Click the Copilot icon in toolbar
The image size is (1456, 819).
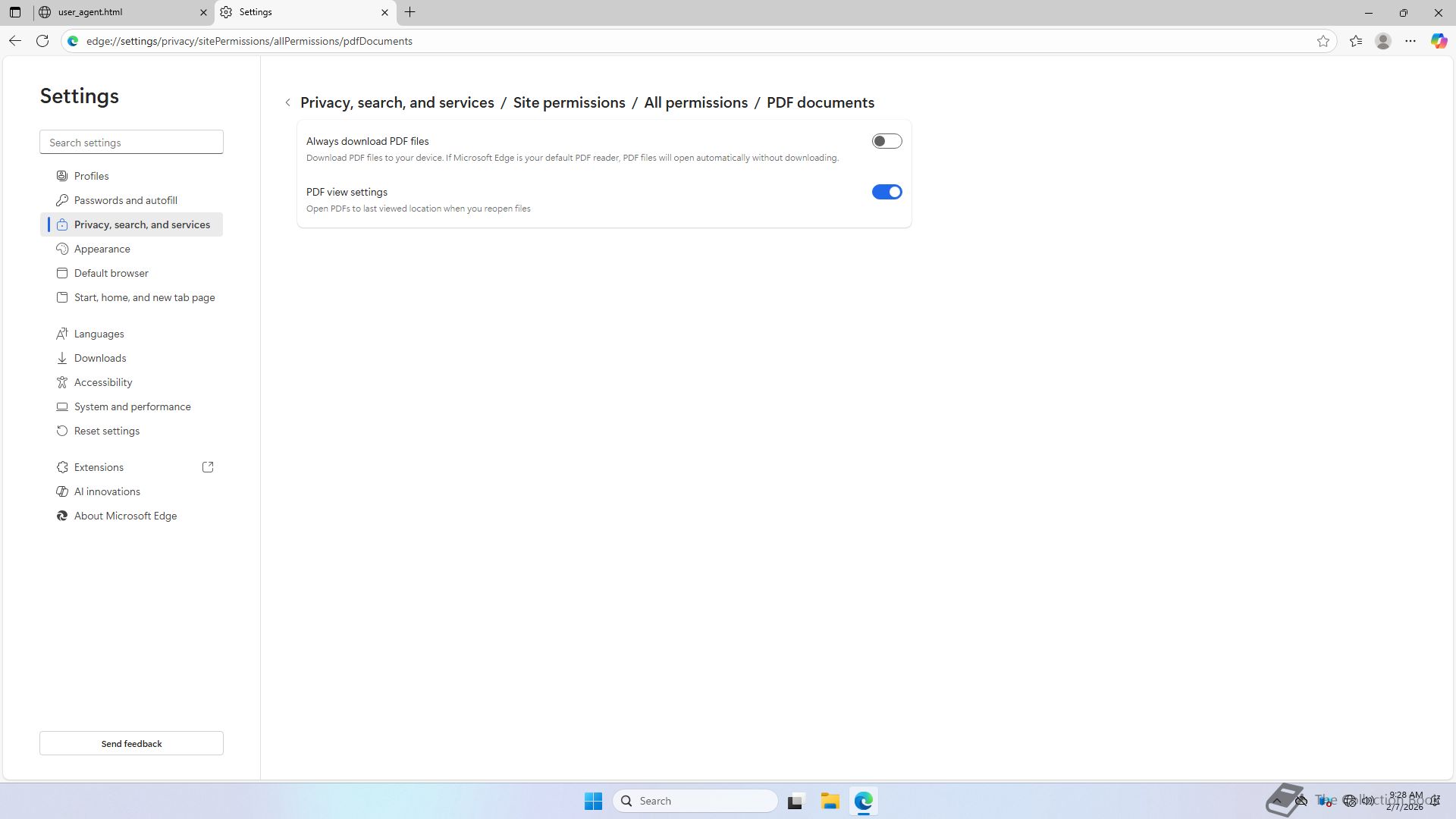pyautogui.click(x=1439, y=41)
